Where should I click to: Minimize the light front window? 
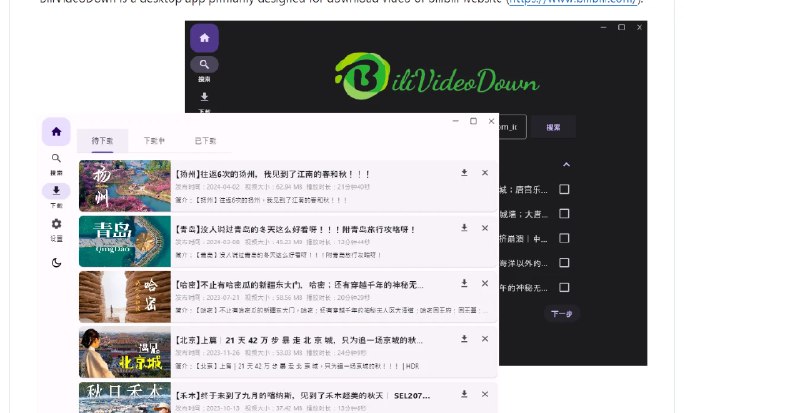coord(456,121)
